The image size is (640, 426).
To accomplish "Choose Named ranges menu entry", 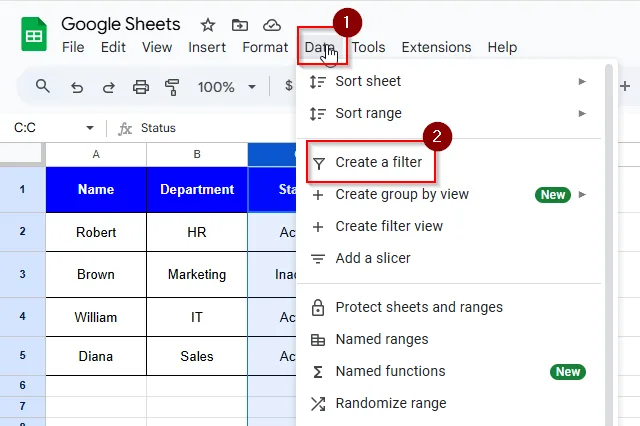I will [449, 339].
